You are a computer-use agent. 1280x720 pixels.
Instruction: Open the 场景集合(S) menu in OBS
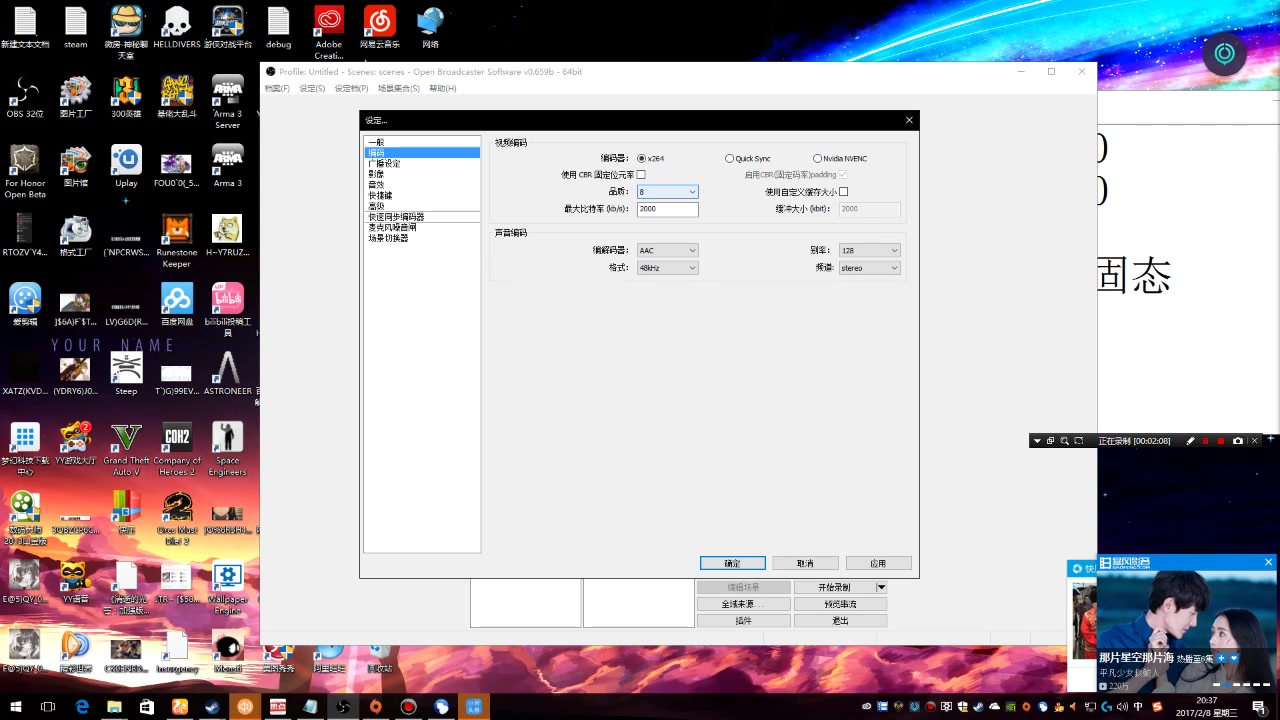pyautogui.click(x=398, y=88)
